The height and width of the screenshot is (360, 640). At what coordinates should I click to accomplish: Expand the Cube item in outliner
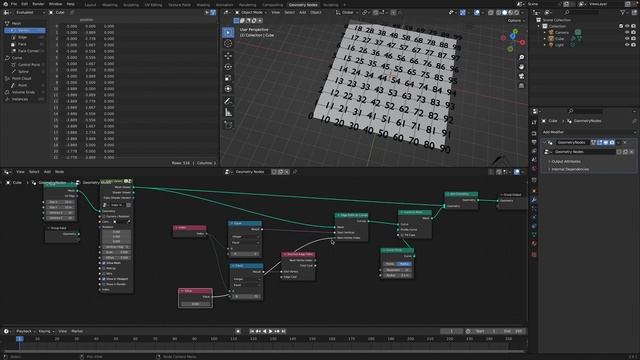pos(544,39)
